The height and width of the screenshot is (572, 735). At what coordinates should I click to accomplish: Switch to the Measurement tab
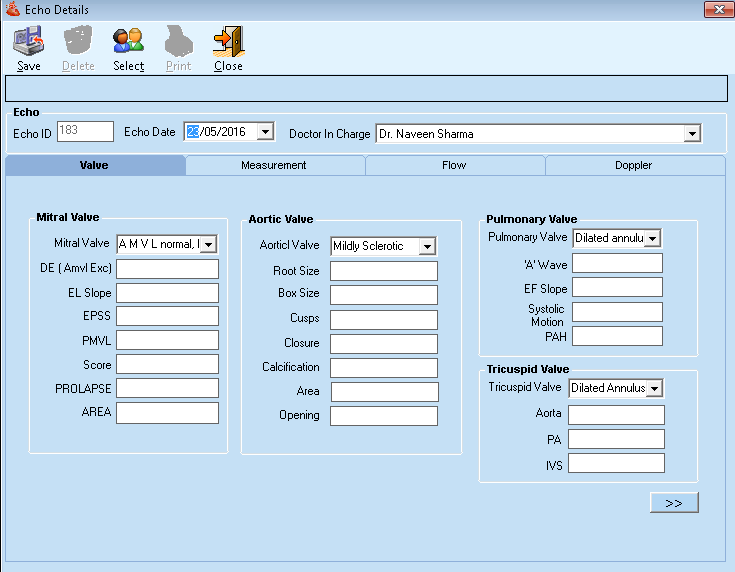click(x=274, y=165)
